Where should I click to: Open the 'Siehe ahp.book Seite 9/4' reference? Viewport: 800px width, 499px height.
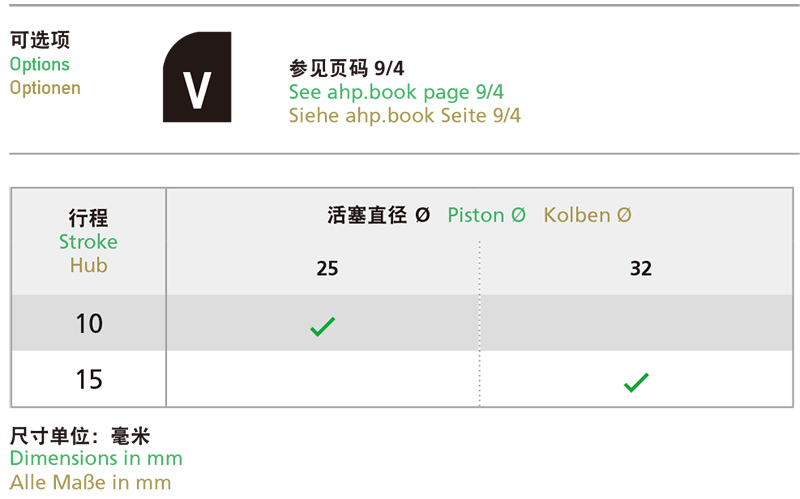[x=405, y=115]
